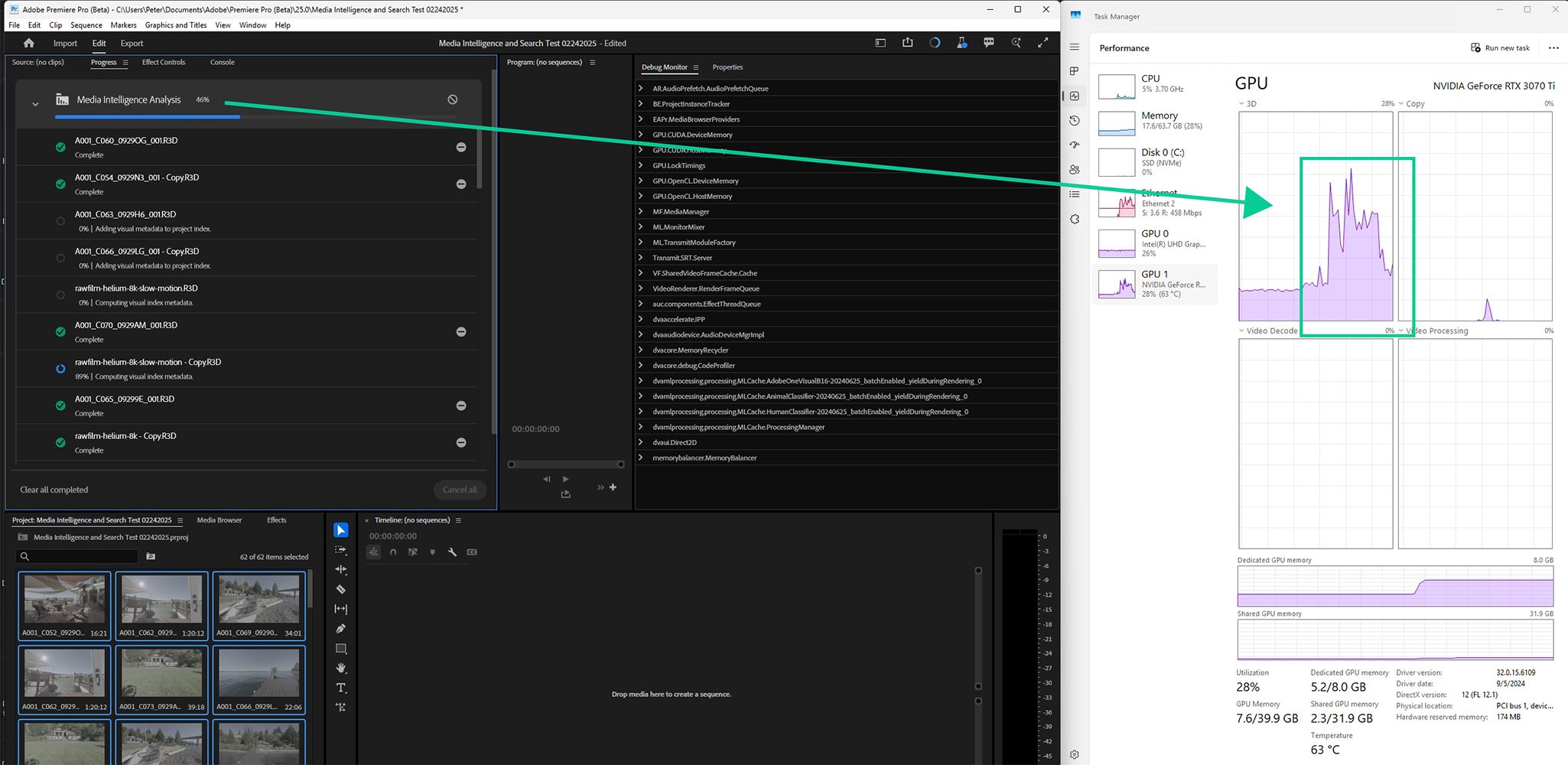Open the Sequence menu

pyautogui.click(x=86, y=24)
